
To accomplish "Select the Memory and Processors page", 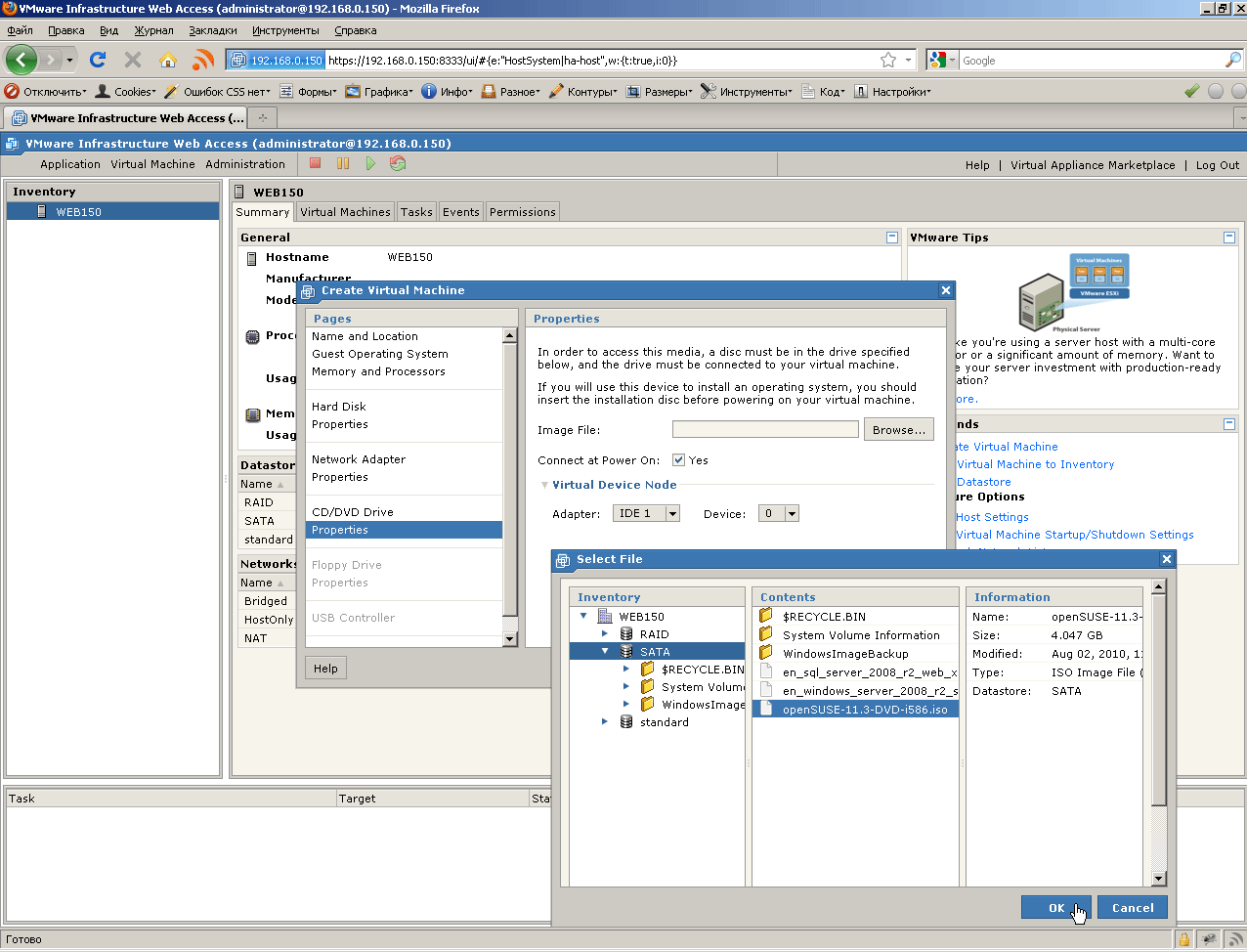I will tap(378, 371).
